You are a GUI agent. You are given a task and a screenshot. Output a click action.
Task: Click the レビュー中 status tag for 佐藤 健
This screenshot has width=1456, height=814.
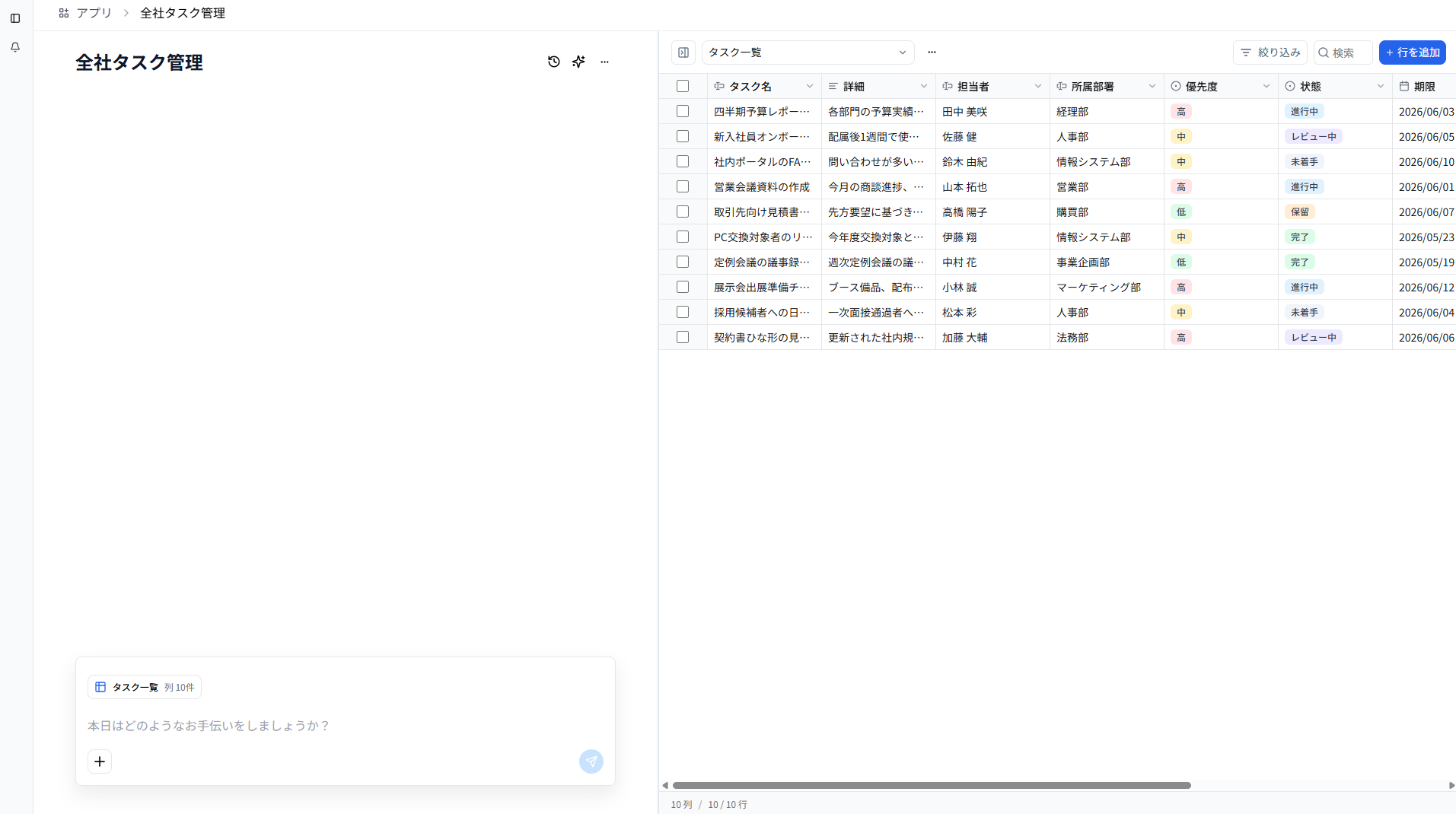(1314, 137)
